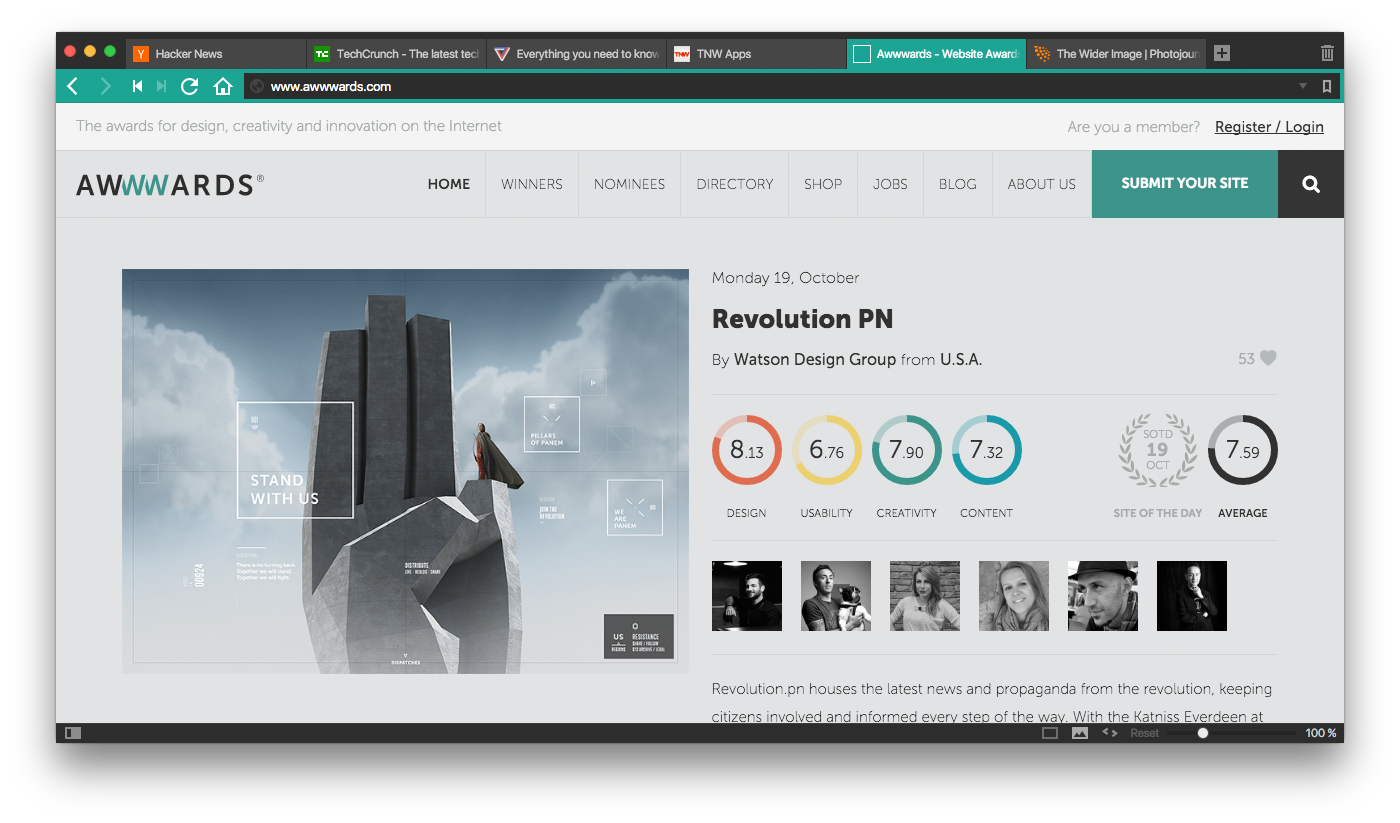Image resolution: width=1400 pixels, height=823 pixels.
Task: Click the Submit Your Site button
Action: pos(1185,184)
